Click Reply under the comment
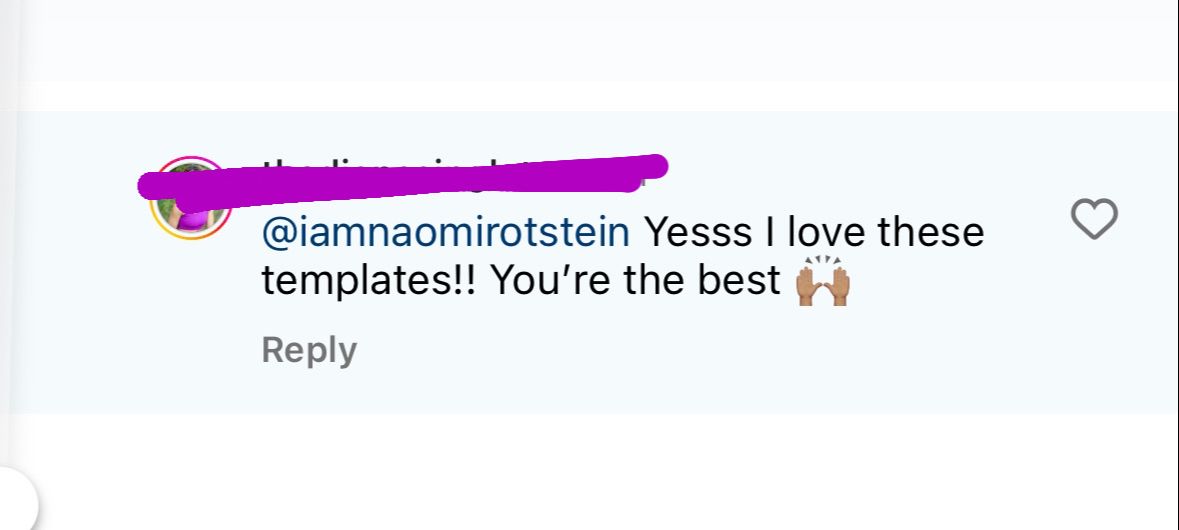Image resolution: width=1179 pixels, height=530 pixels. point(308,351)
